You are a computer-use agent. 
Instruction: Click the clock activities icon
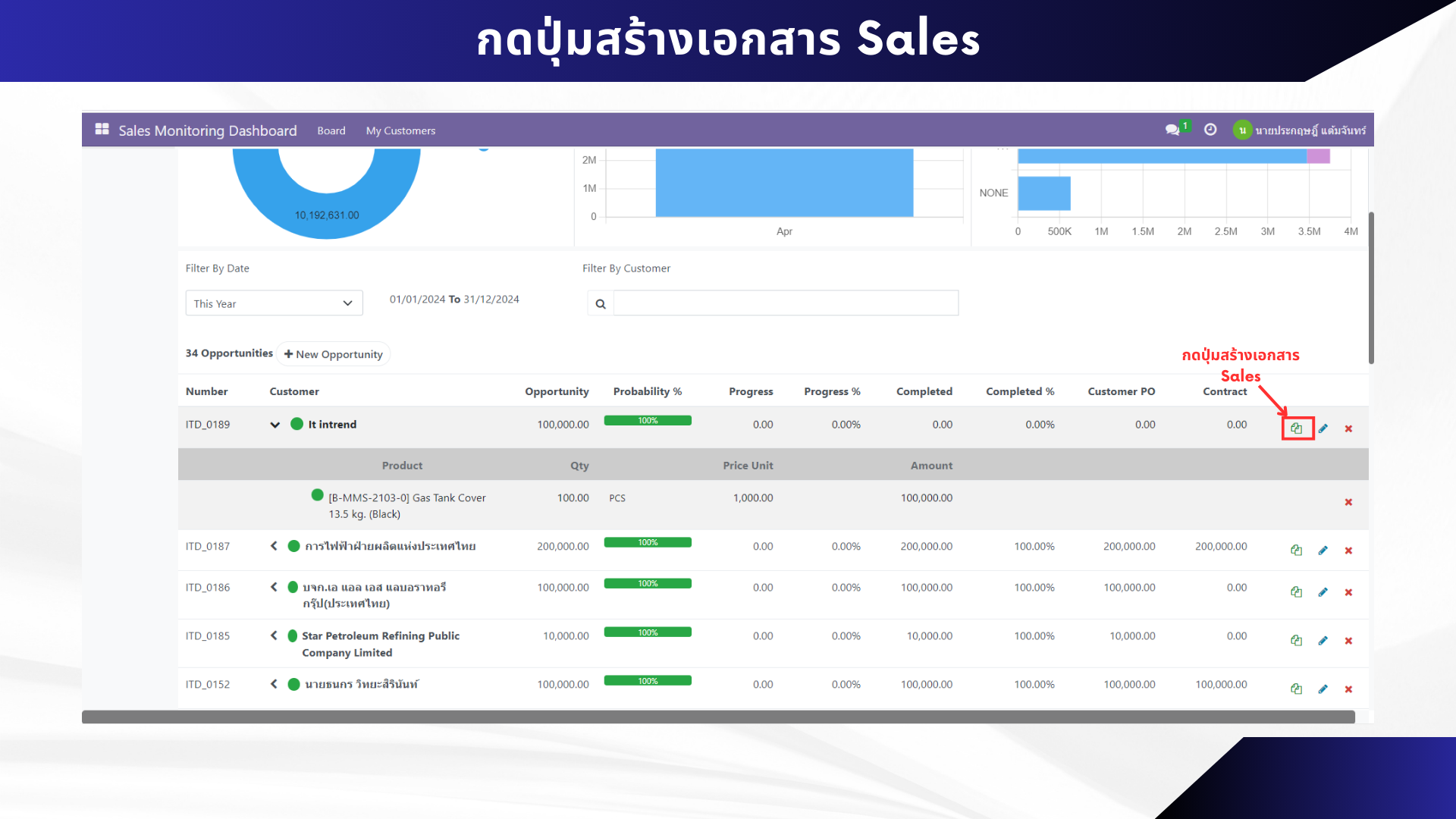(x=1210, y=130)
